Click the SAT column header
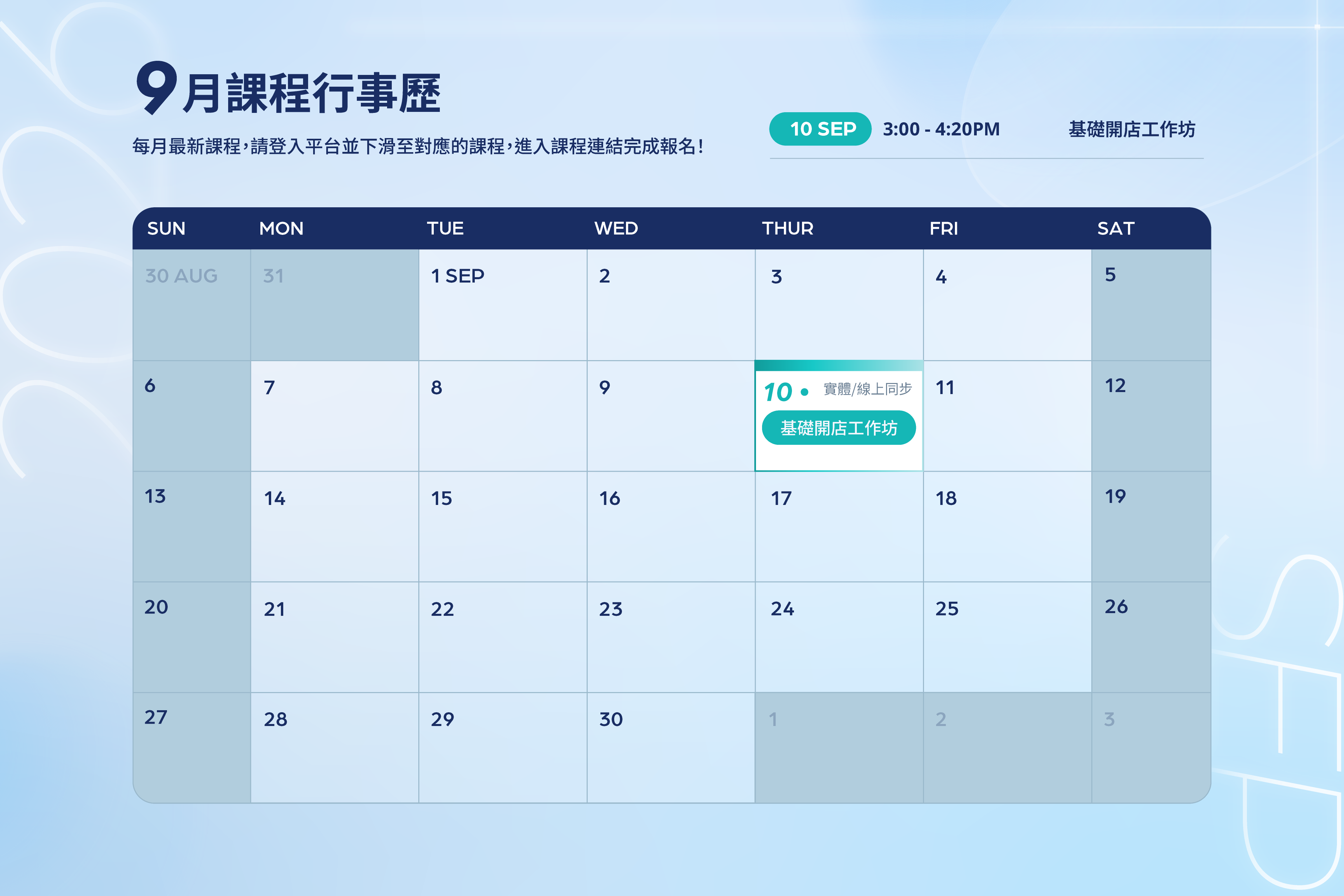This screenshot has height=896, width=1344. 1116,228
